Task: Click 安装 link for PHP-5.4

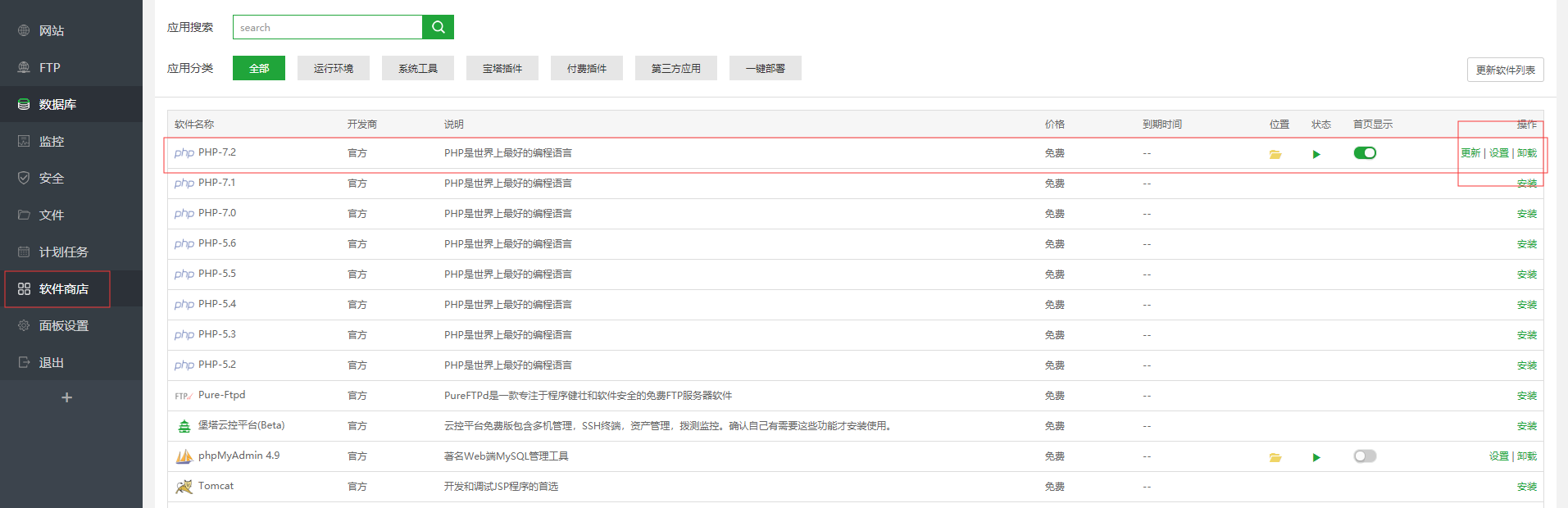Action: [x=1527, y=305]
